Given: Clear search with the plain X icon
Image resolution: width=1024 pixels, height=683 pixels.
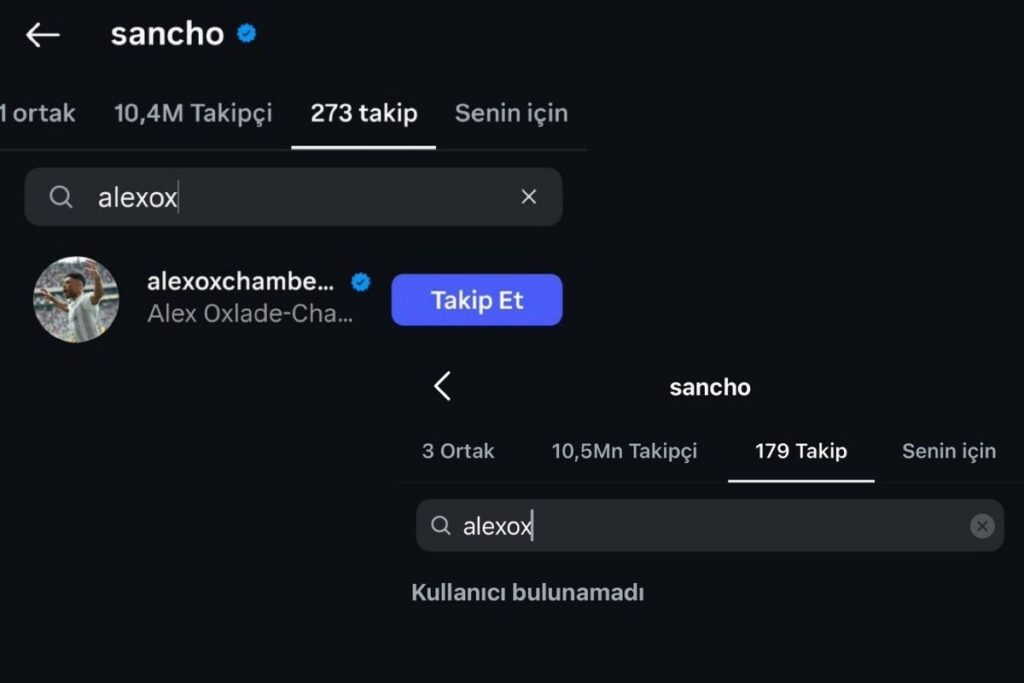Looking at the screenshot, I should (x=529, y=197).
